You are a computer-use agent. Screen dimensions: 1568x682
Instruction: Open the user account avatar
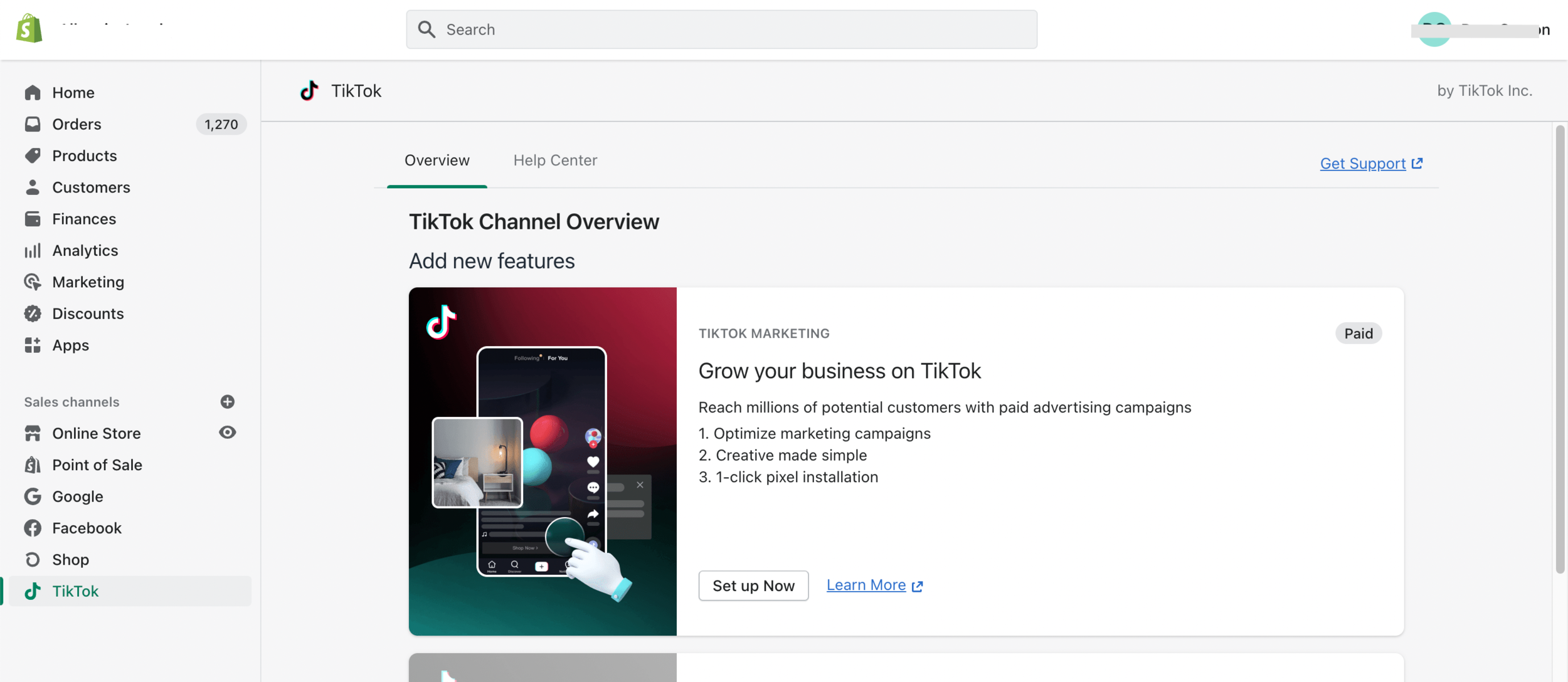click(x=1434, y=29)
